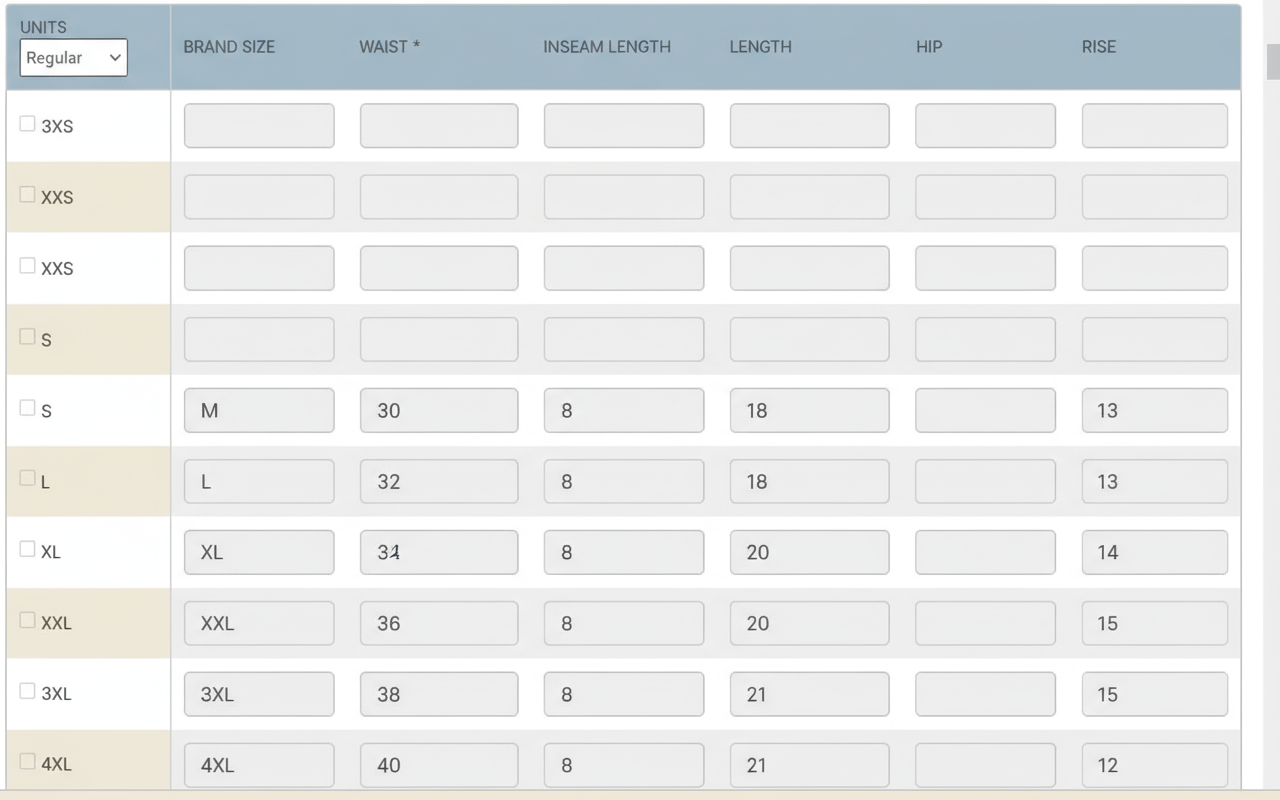The width and height of the screenshot is (1280, 800).
Task: Edit the brand size field containing L
Action: tap(259, 481)
